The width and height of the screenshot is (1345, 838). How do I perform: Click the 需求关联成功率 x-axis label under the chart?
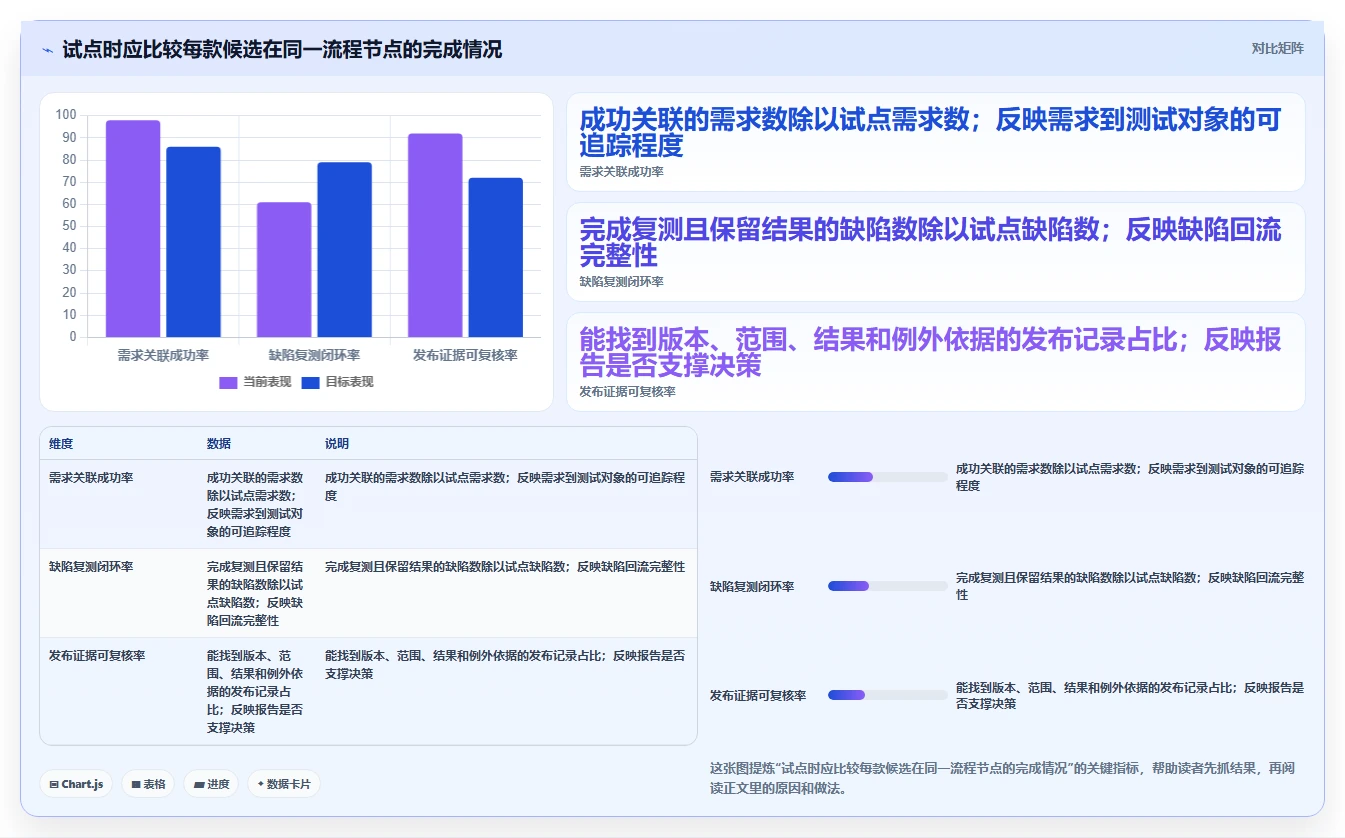point(163,355)
